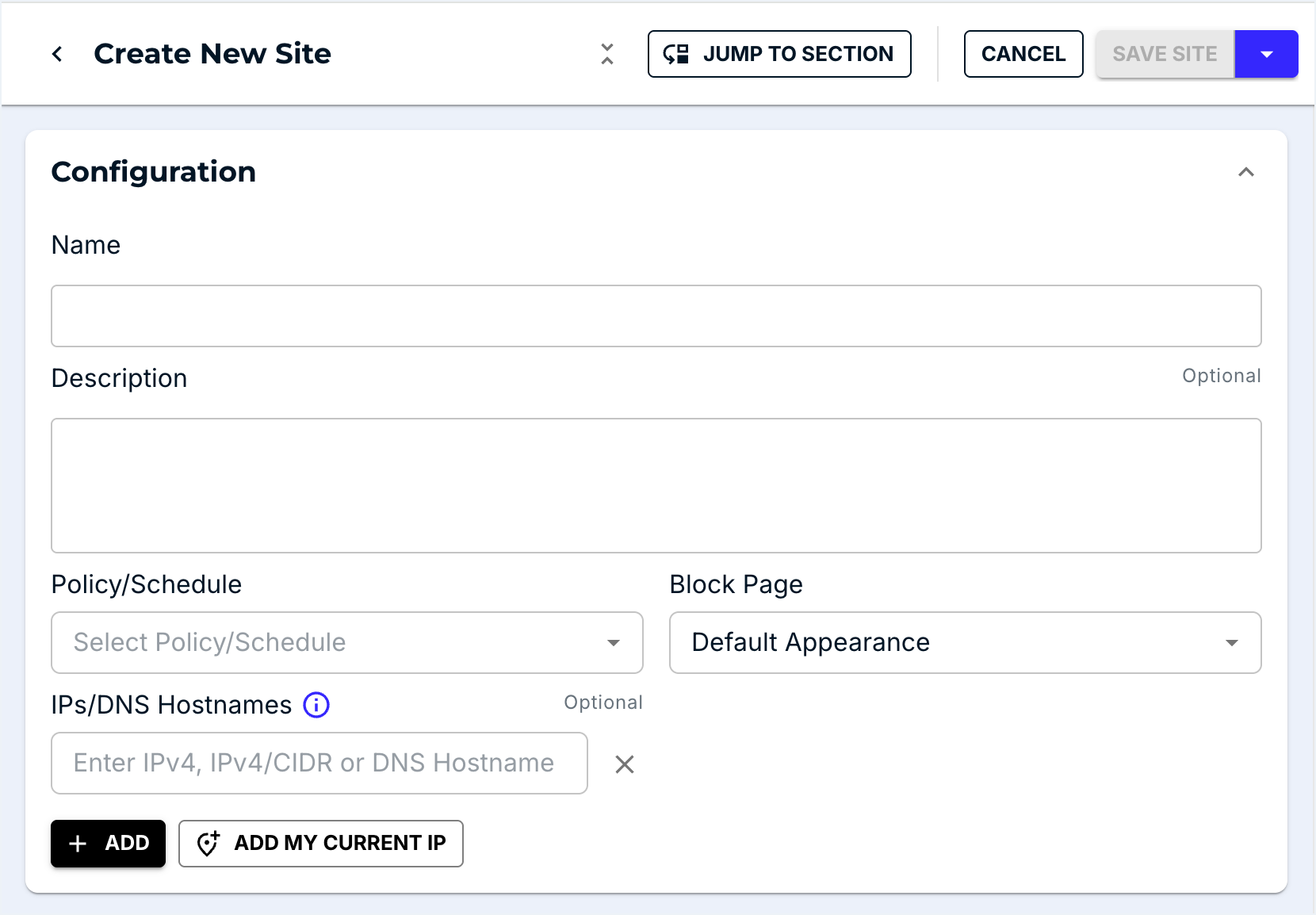The height and width of the screenshot is (915, 1316).
Task: Open the Select Policy/Schedule dropdown
Action: coord(346,642)
